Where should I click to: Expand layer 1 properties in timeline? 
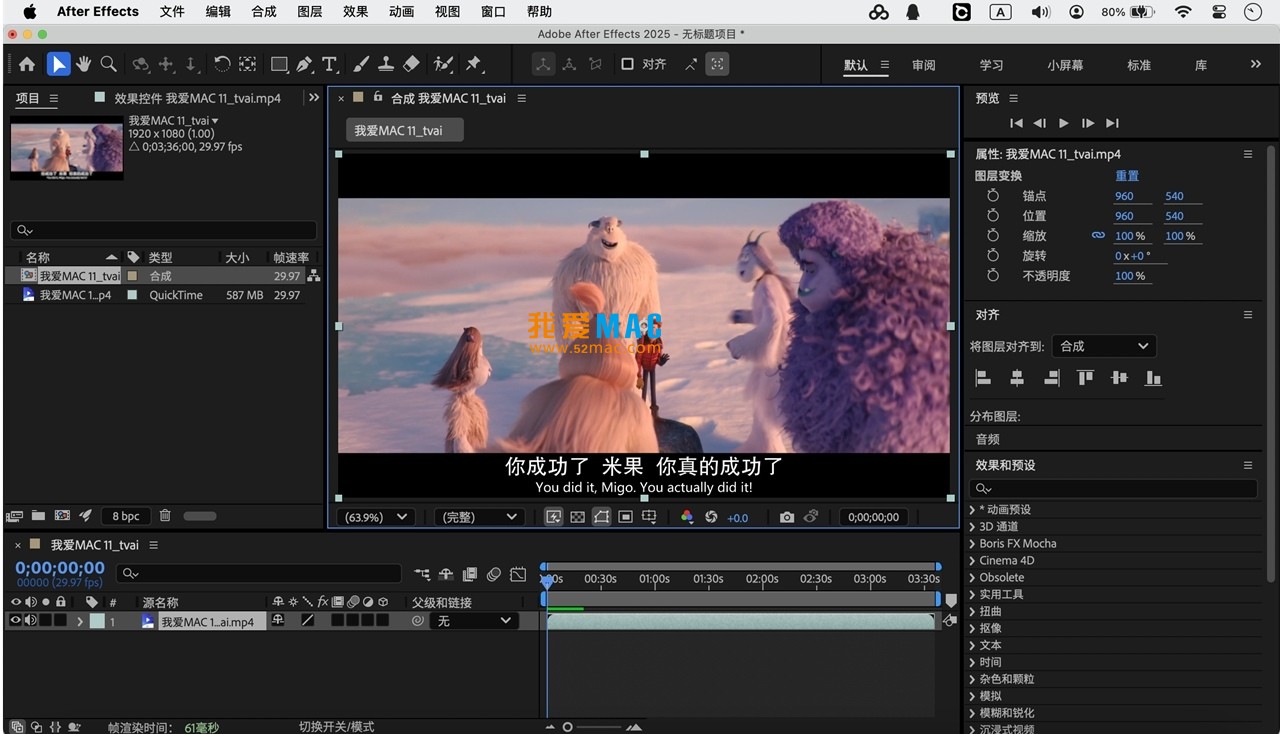[x=79, y=621]
